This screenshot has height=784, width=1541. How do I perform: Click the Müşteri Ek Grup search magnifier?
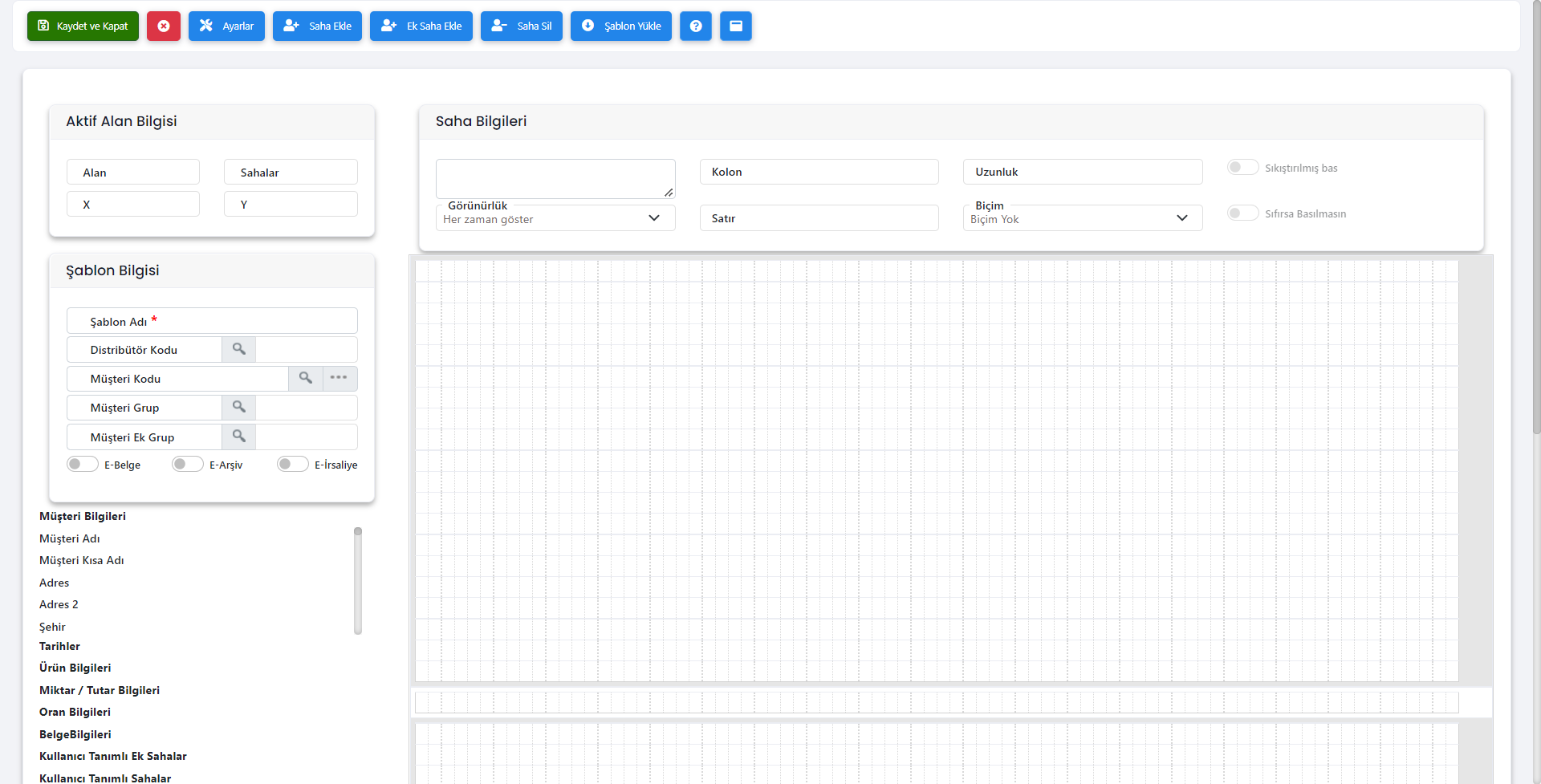pos(238,437)
